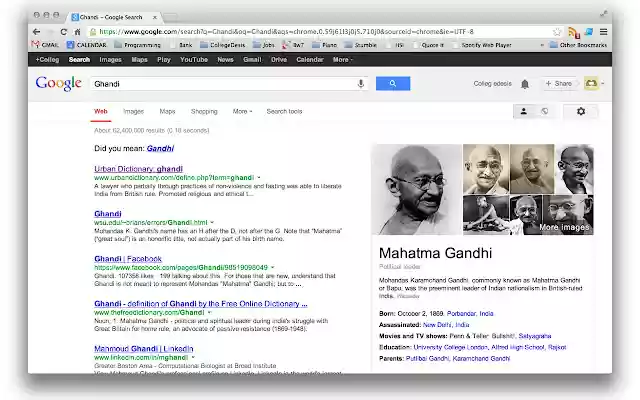Bookmark this page with the star icon
The image size is (640, 400).
coord(557,31)
